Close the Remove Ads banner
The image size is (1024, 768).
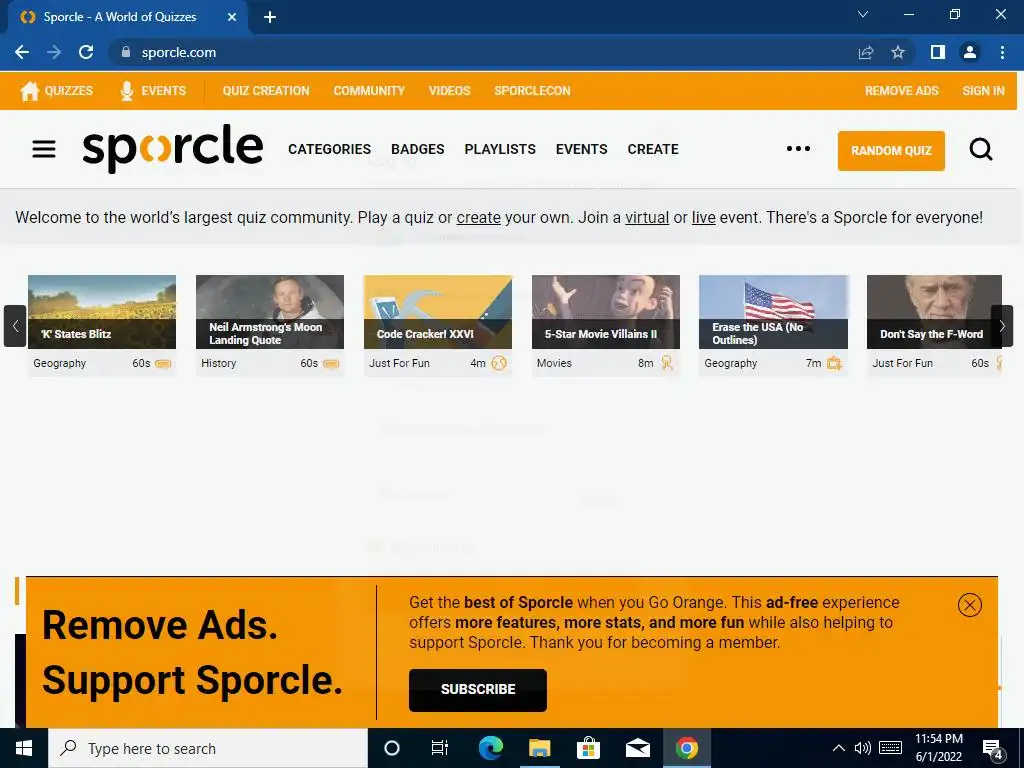pos(969,605)
